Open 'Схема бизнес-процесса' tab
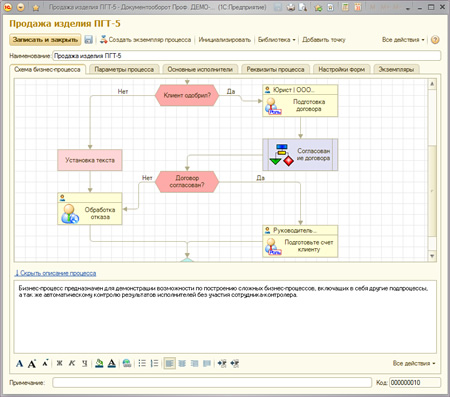450x397 pixels. (47, 69)
